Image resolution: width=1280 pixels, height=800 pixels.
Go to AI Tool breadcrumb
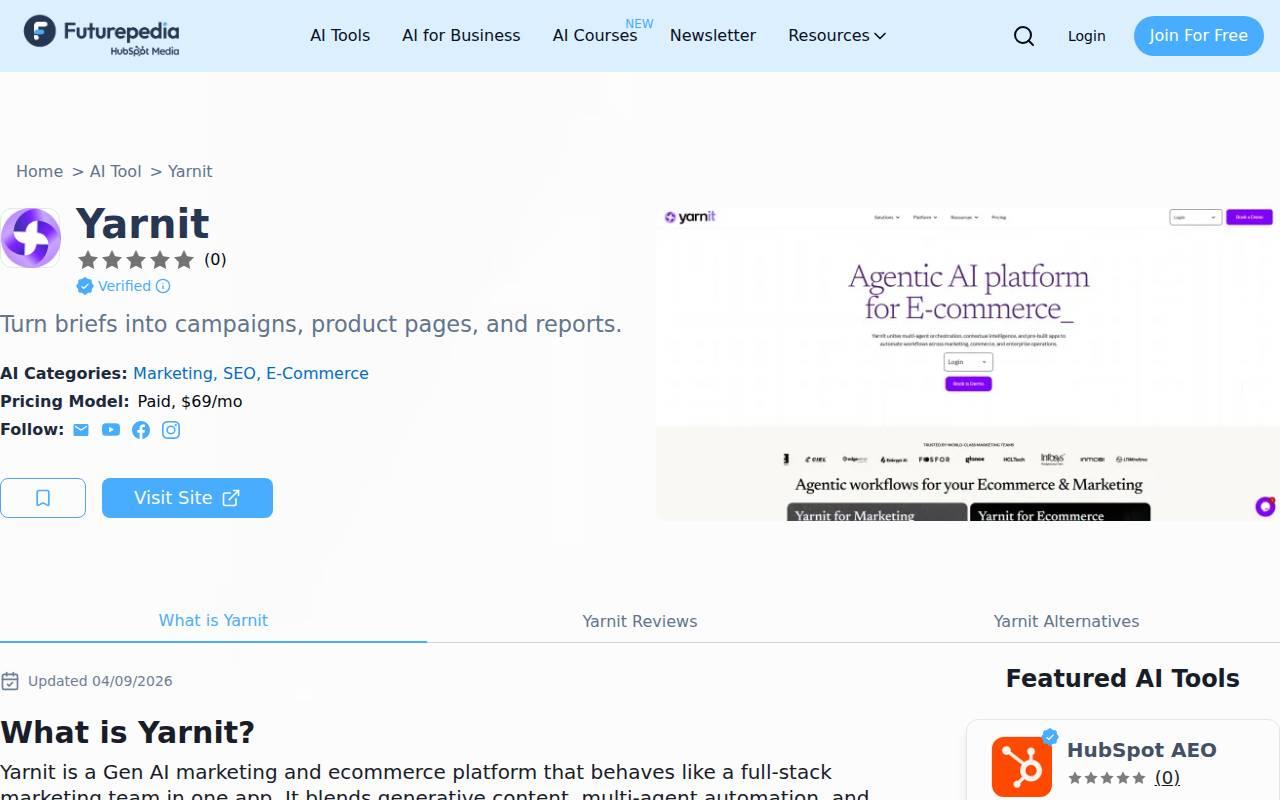tap(116, 171)
